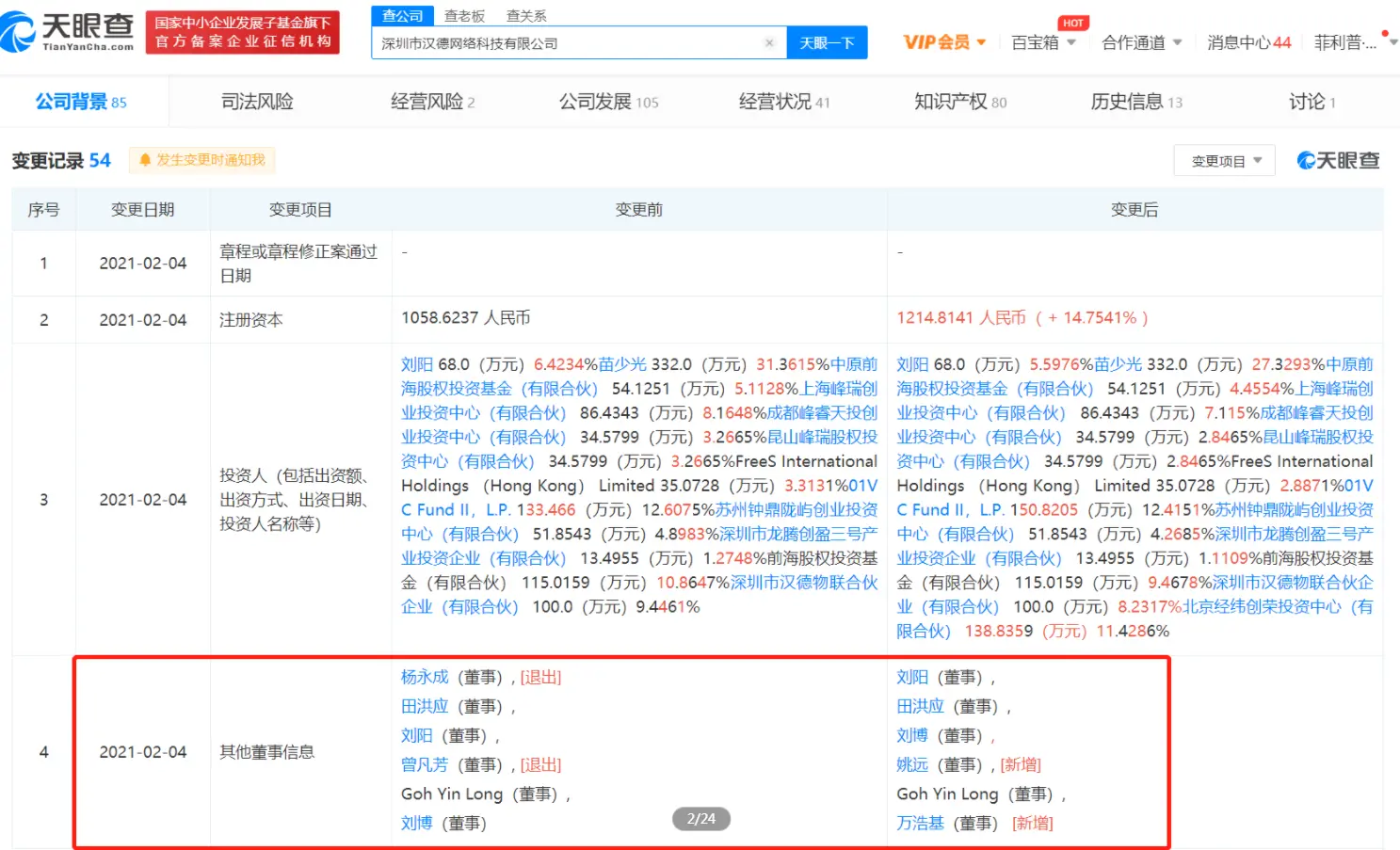
Task: Open the 司法风险 tab
Action: pyautogui.click(x=257, y=102)
